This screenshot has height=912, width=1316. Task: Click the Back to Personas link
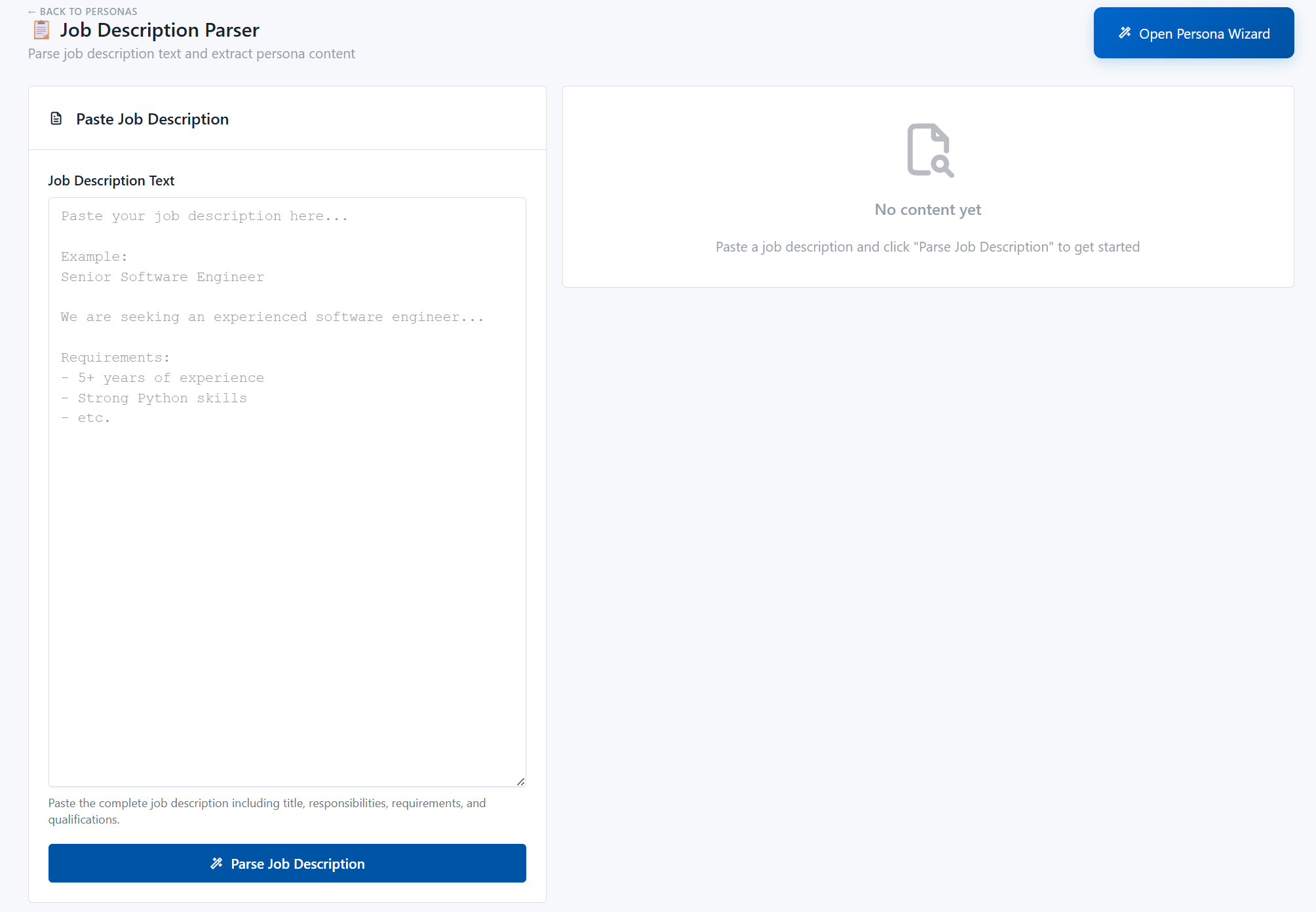[x=88, y=11]
